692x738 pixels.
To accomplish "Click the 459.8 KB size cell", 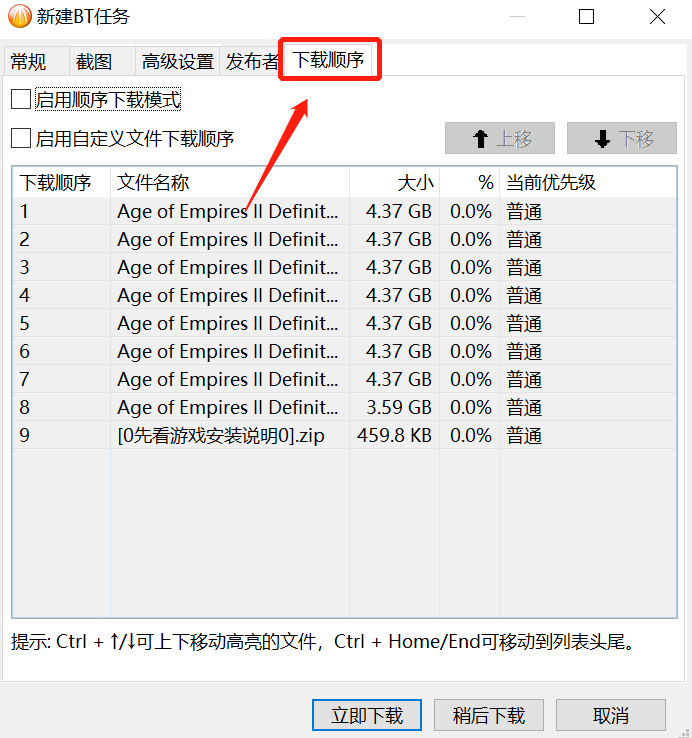I will coord(394,435).
